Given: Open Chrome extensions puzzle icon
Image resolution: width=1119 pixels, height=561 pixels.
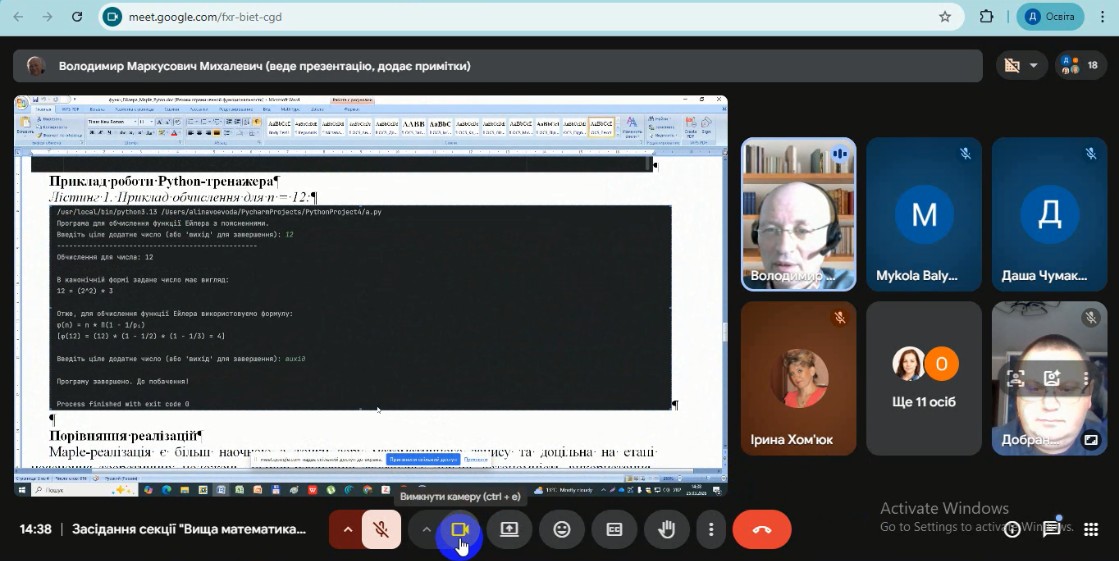Looking at the screenshot, I should point(987,17).
